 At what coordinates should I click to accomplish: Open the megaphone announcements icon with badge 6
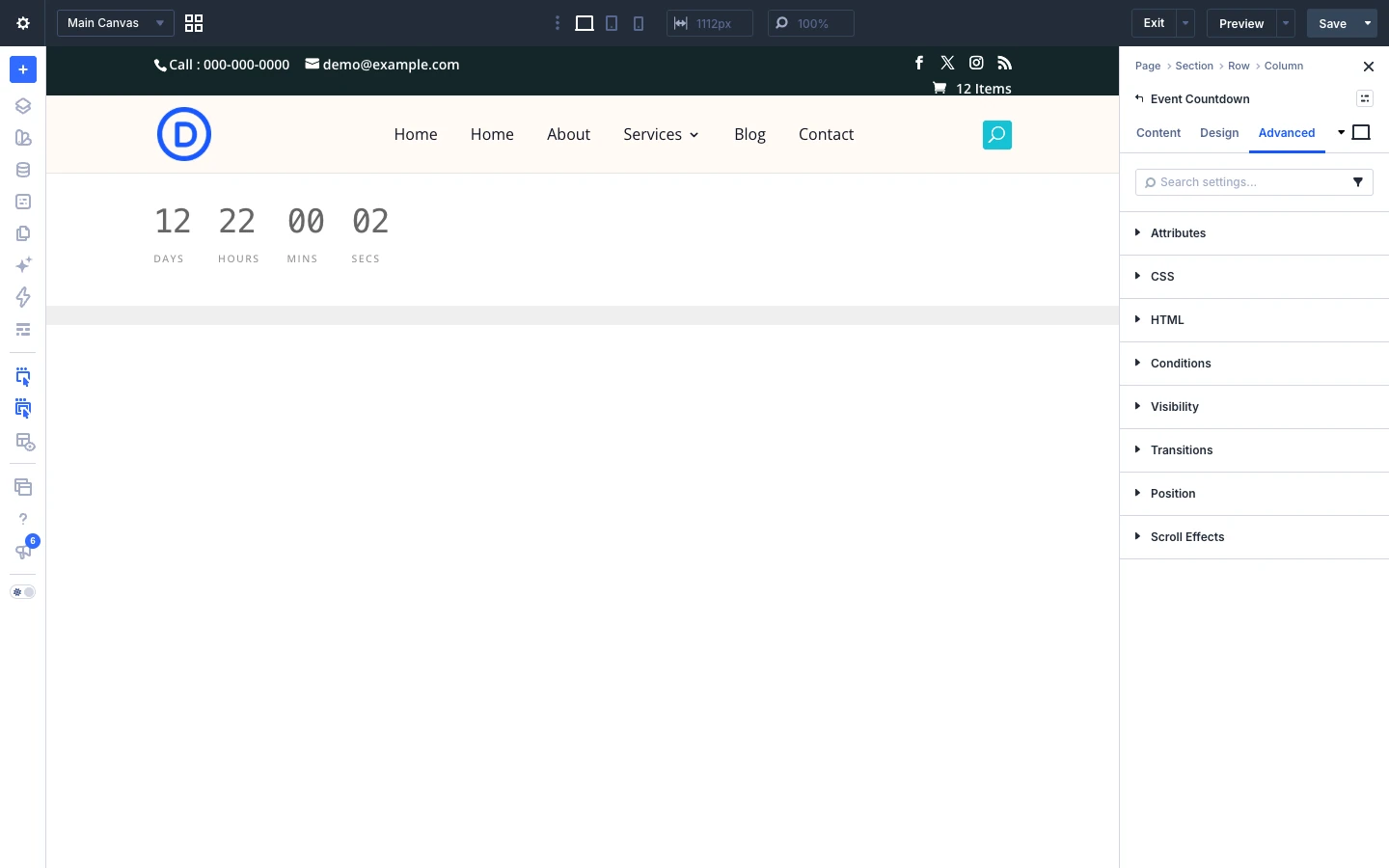[x=23, y=551]
